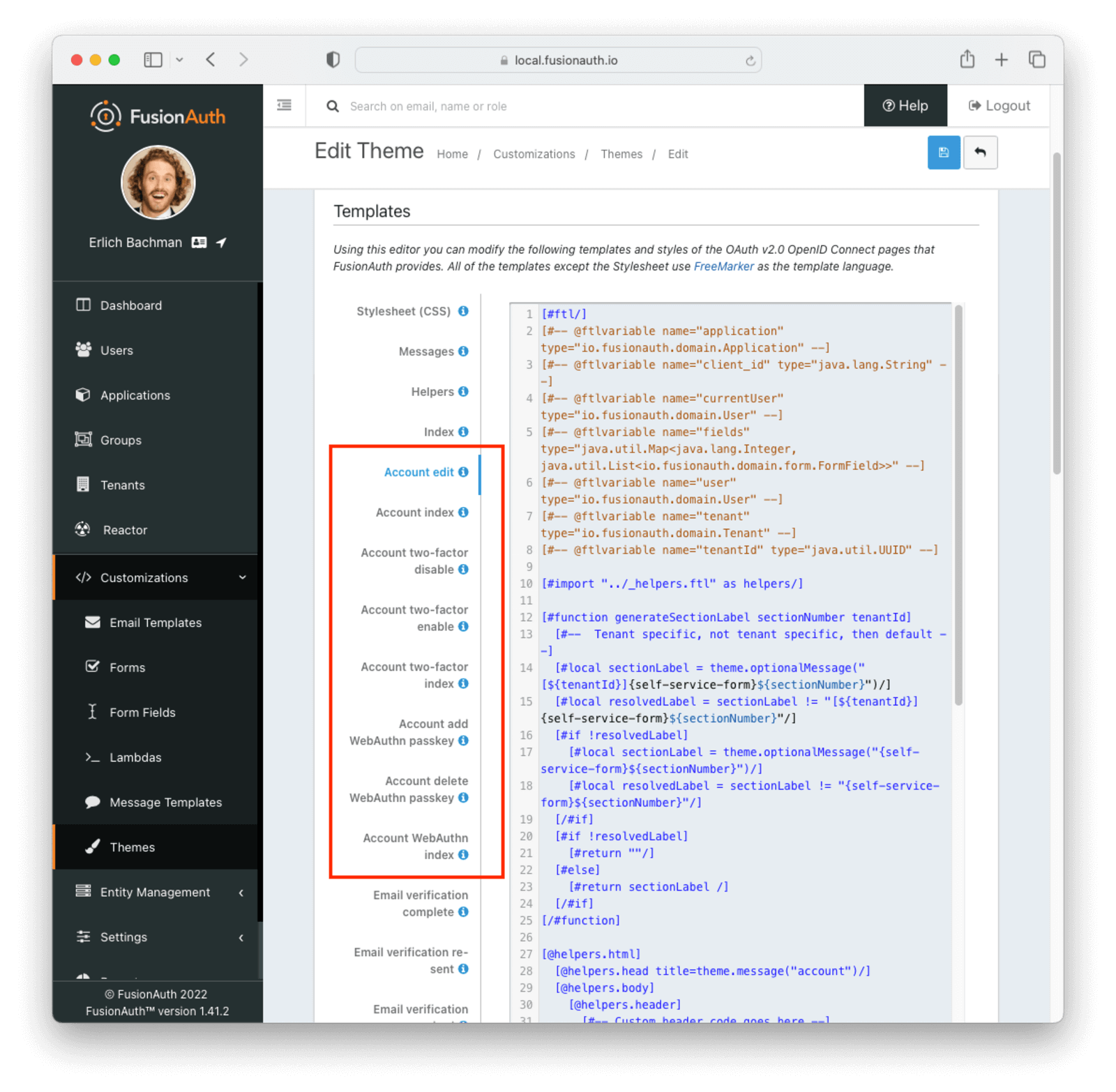
Task: Expand the Settings menu chevron
Action: click(241, 937)
